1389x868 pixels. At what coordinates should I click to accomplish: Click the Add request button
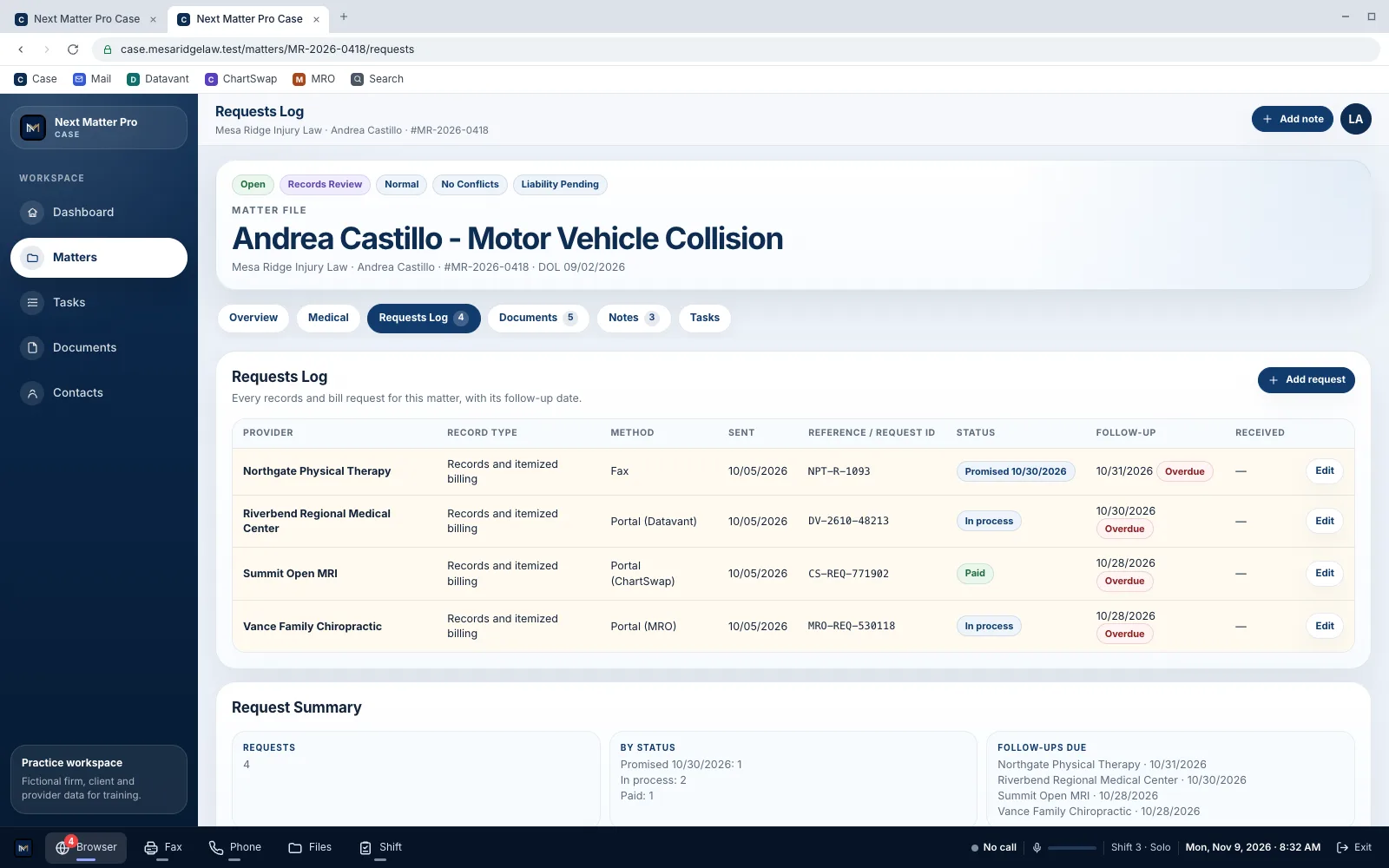[1306, 380]
